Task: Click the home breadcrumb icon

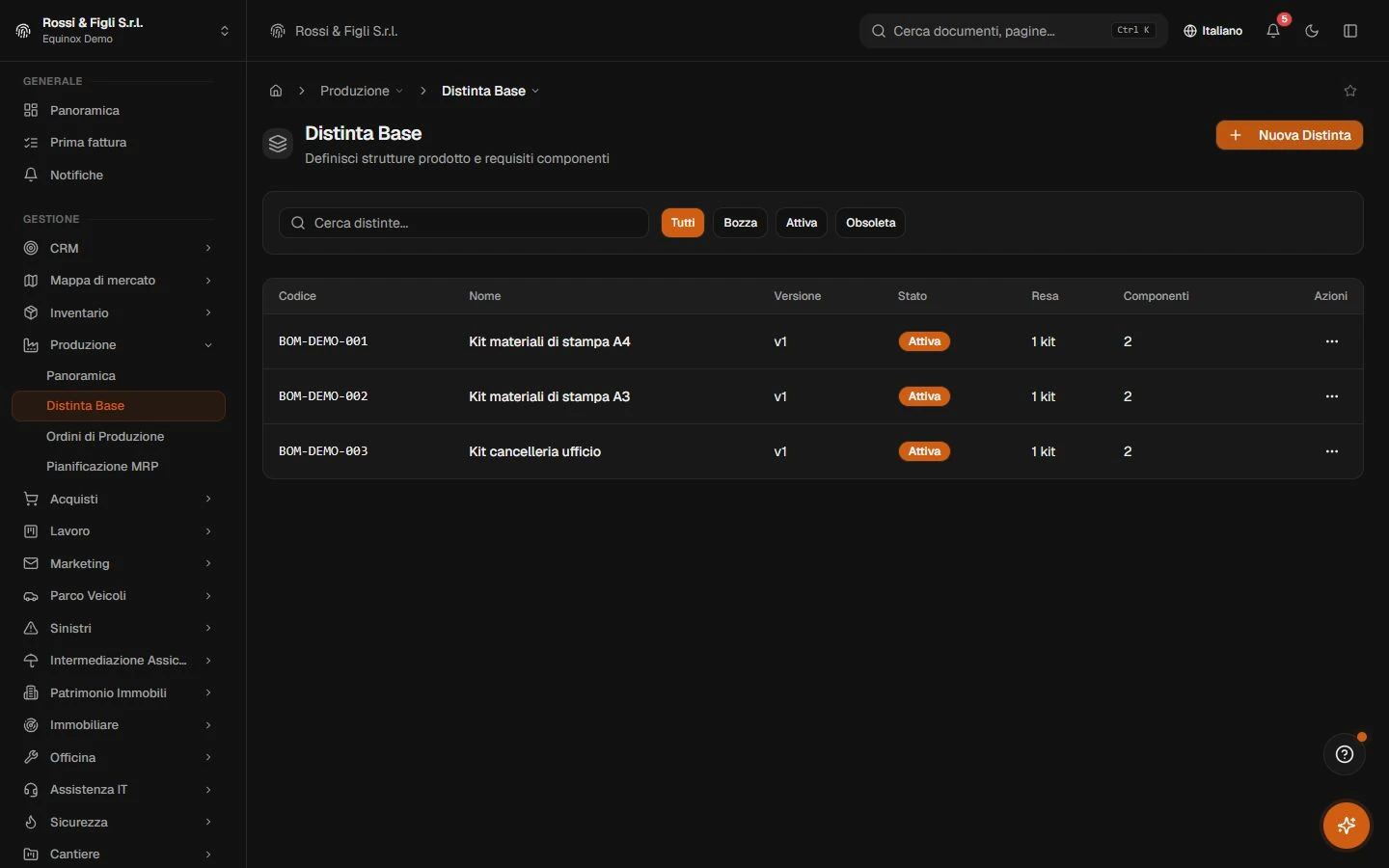Action: coord(276,91)
